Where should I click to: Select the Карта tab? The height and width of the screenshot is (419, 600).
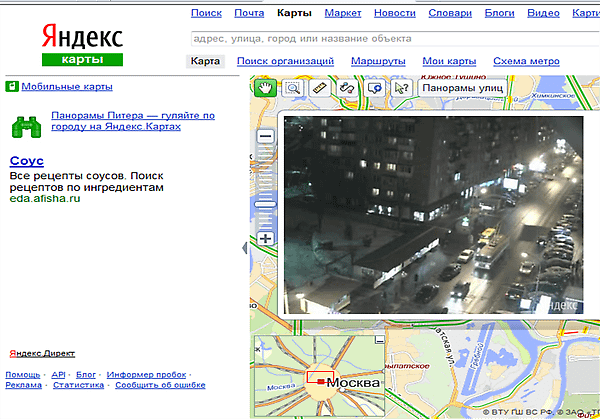click(205, 61)
